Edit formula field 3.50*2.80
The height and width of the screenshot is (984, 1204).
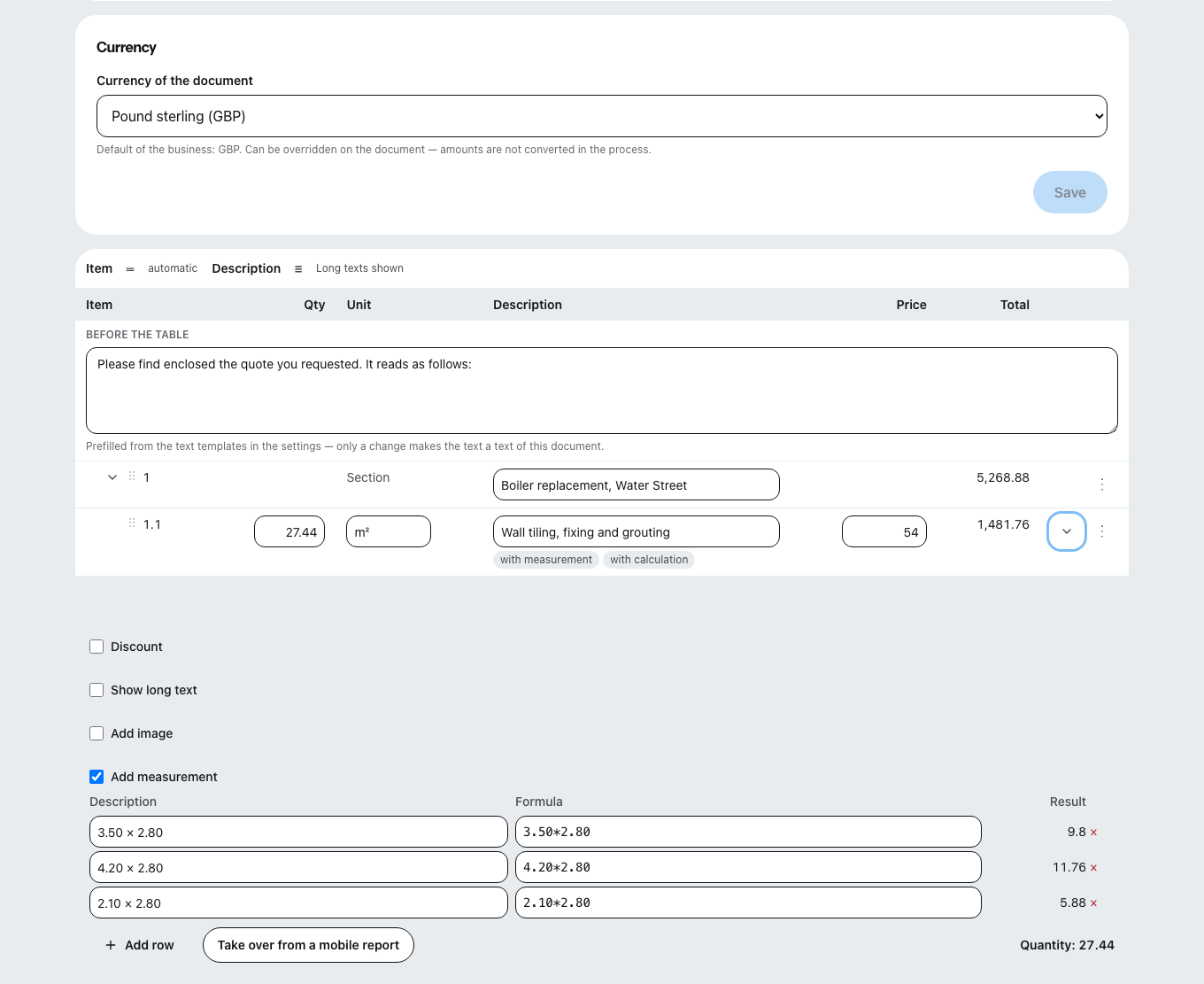[748, 832]
